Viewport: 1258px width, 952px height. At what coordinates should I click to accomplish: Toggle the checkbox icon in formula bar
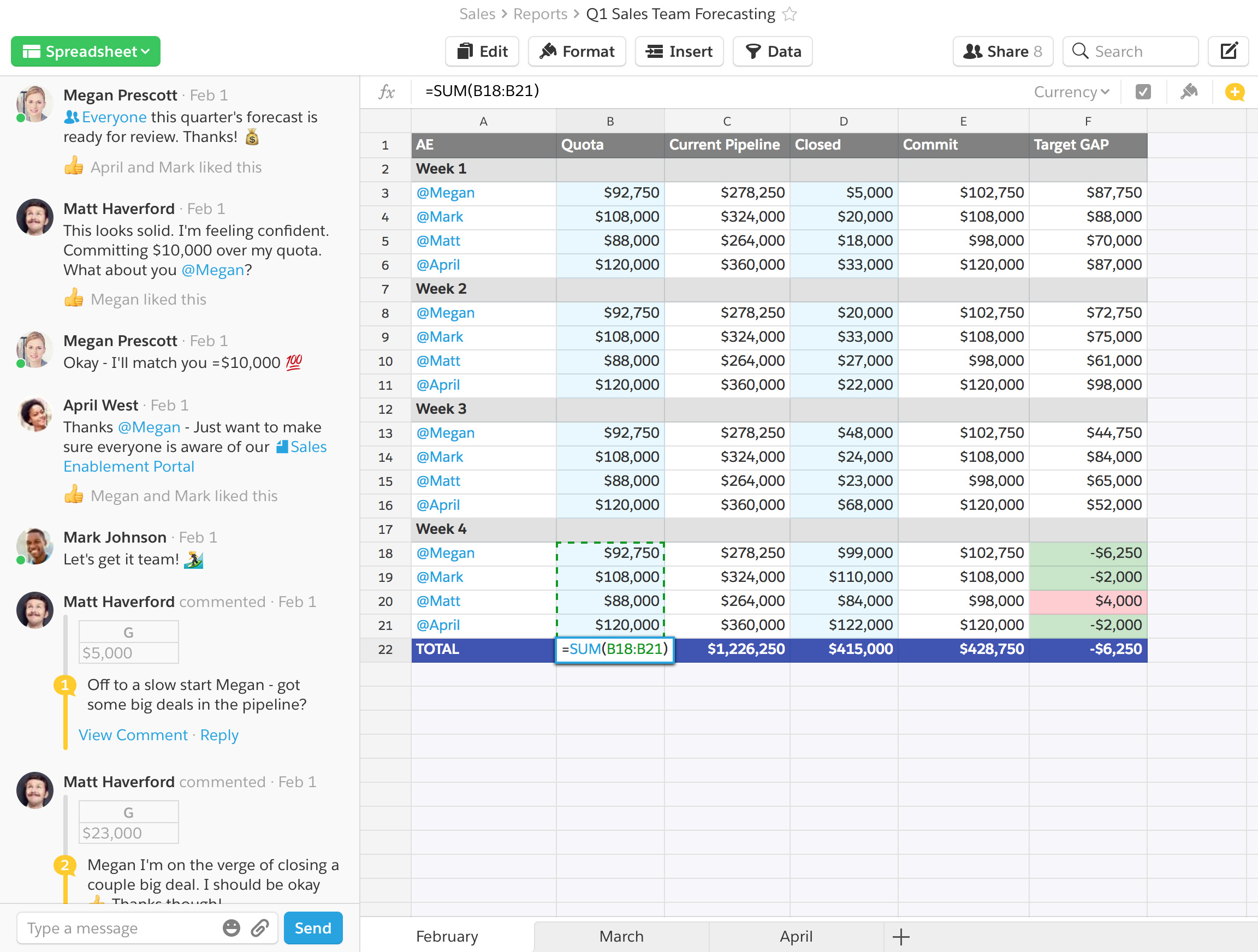[1143, 92]
